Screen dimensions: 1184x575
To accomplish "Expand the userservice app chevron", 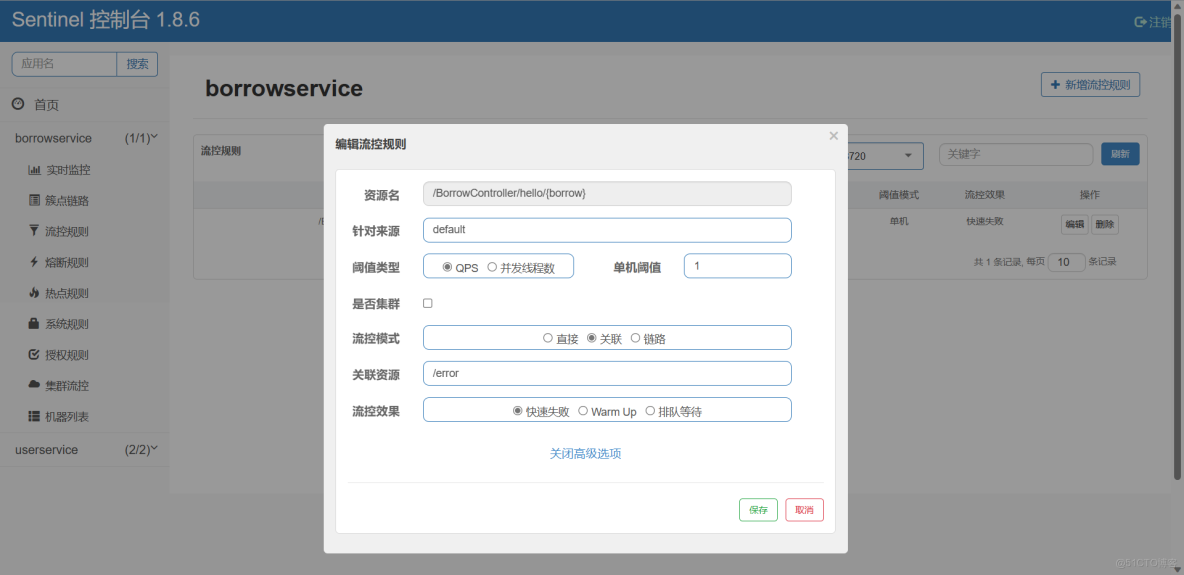I will coord(154,449).
